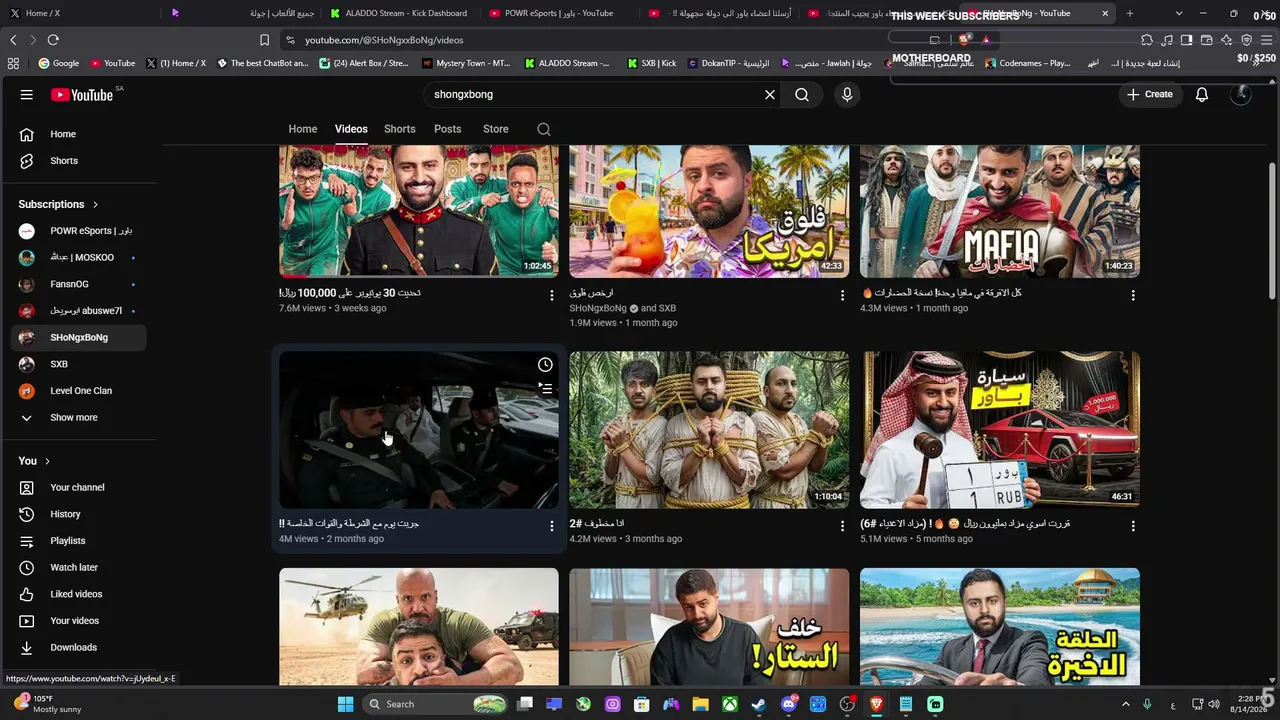Open the Google bookmark

pos(58,63)
